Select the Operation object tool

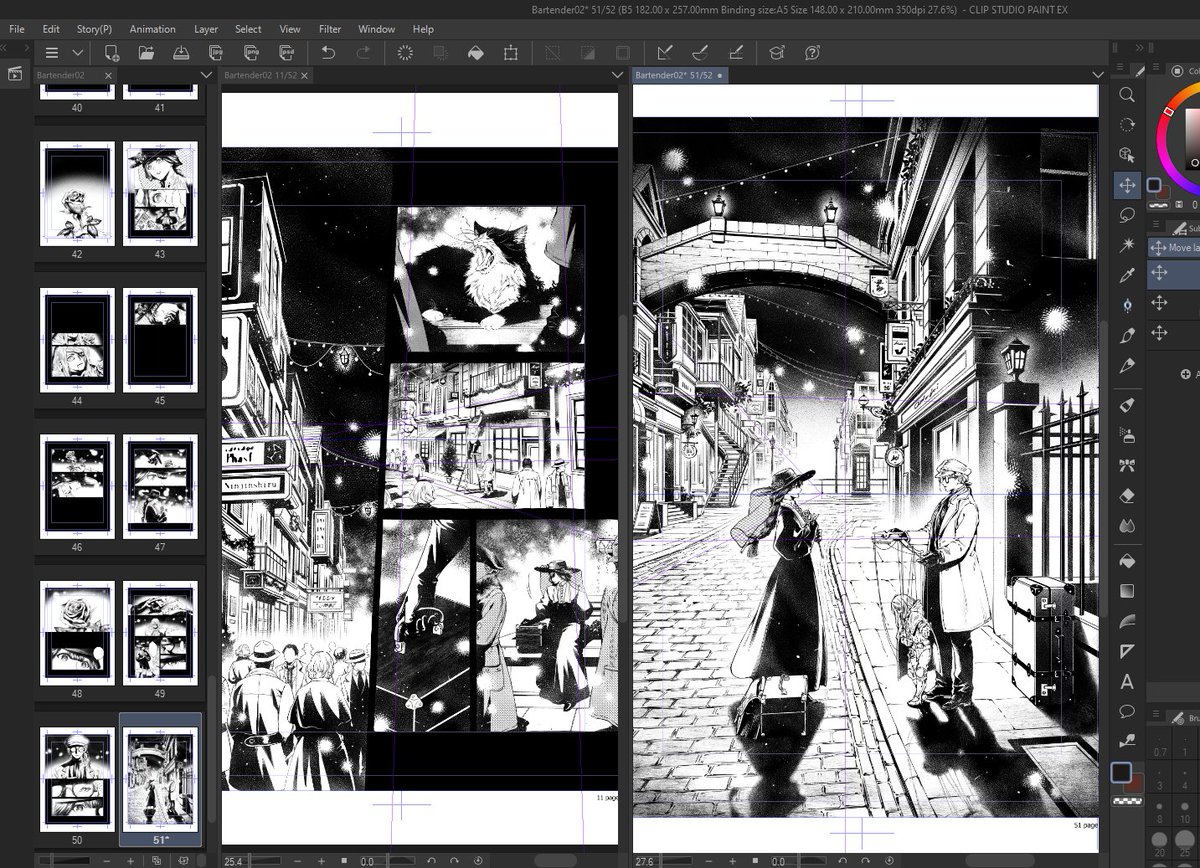click(x=1127, y=154)
